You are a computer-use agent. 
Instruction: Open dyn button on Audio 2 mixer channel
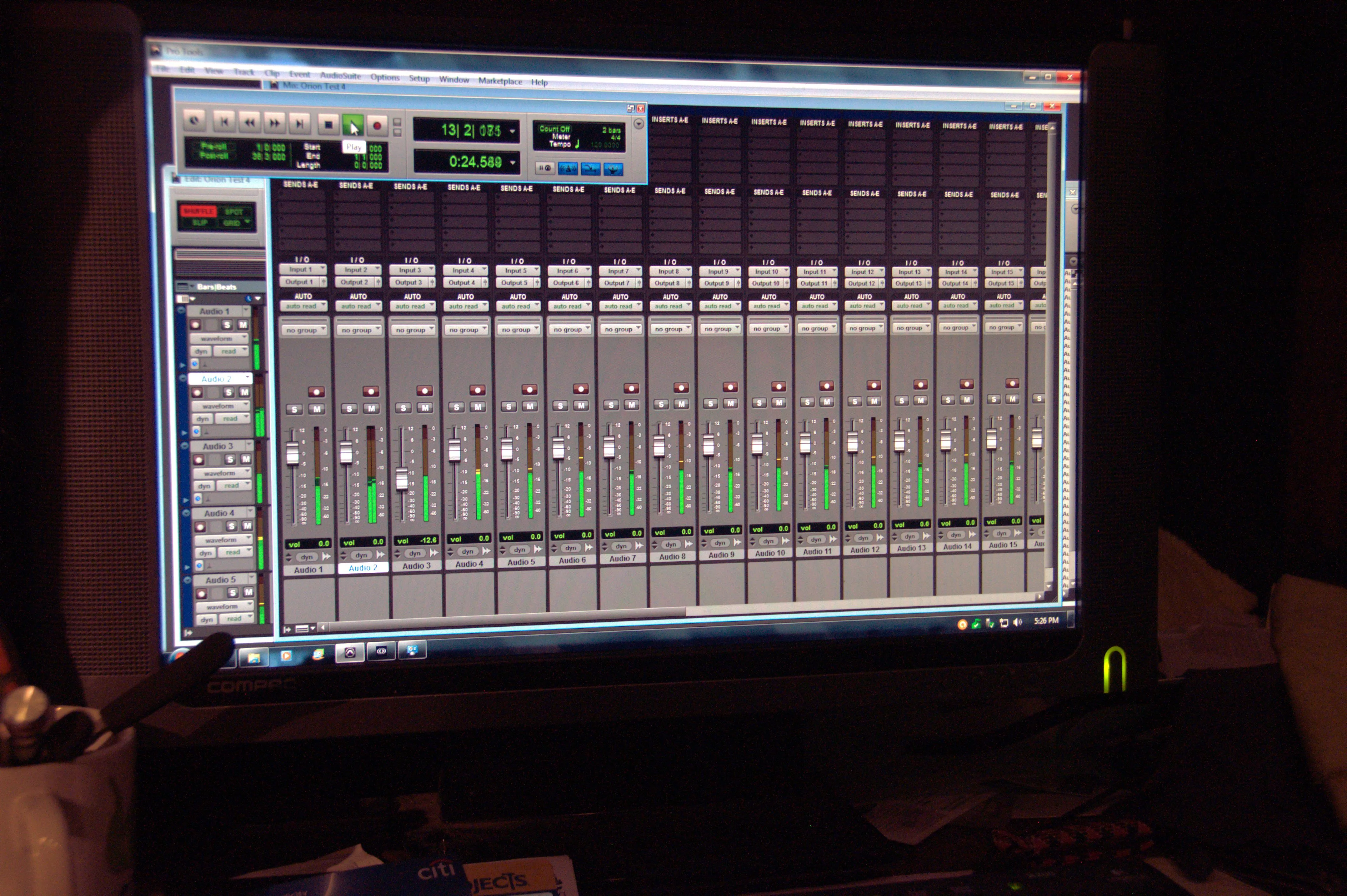(x=361, y=555)
